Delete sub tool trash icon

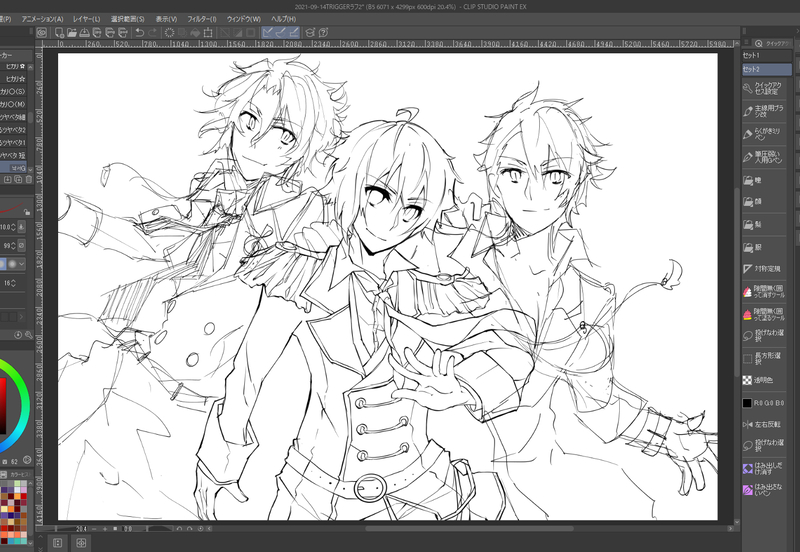click(29, 180)
